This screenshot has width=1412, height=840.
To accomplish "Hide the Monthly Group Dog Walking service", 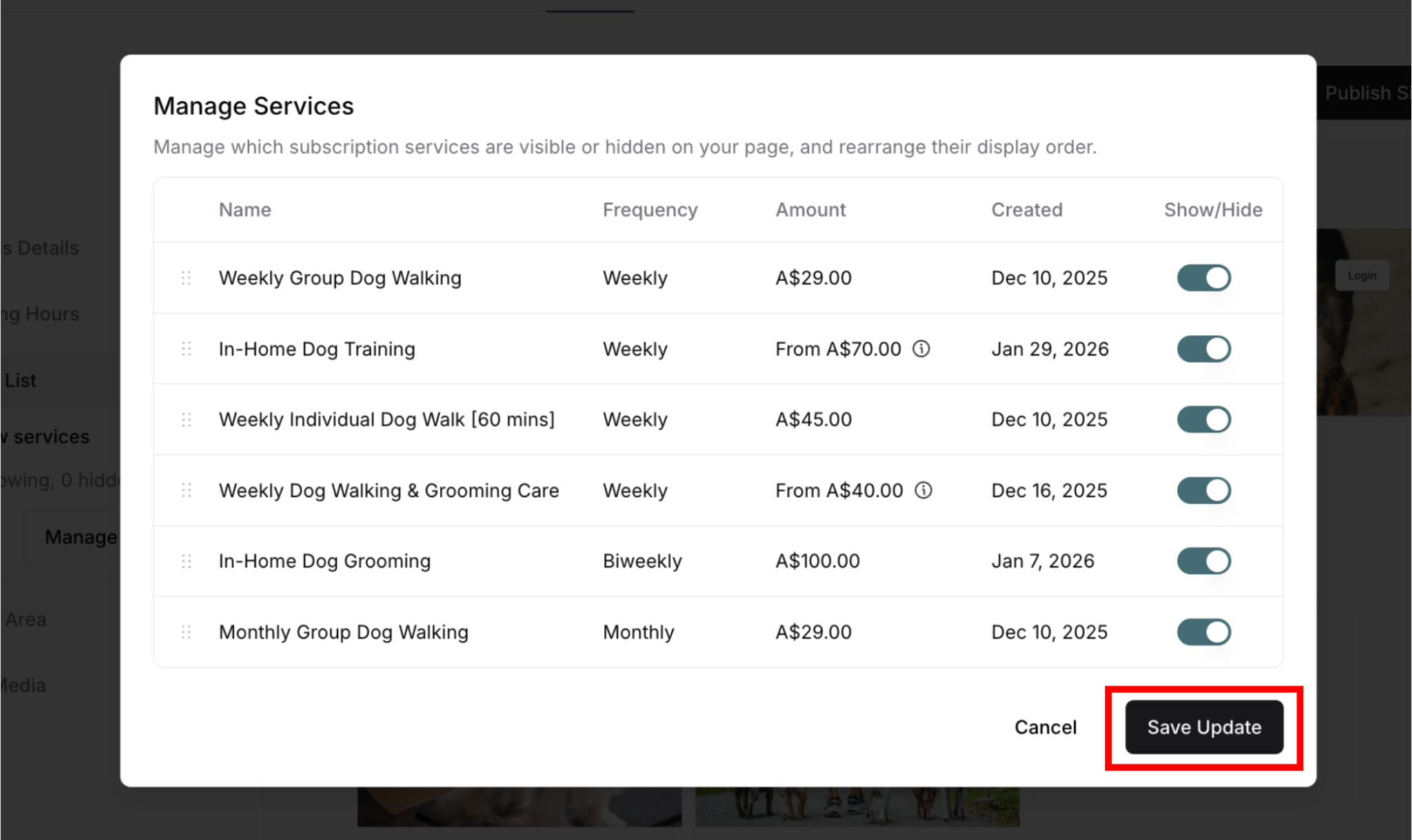I will point(1203,632).
